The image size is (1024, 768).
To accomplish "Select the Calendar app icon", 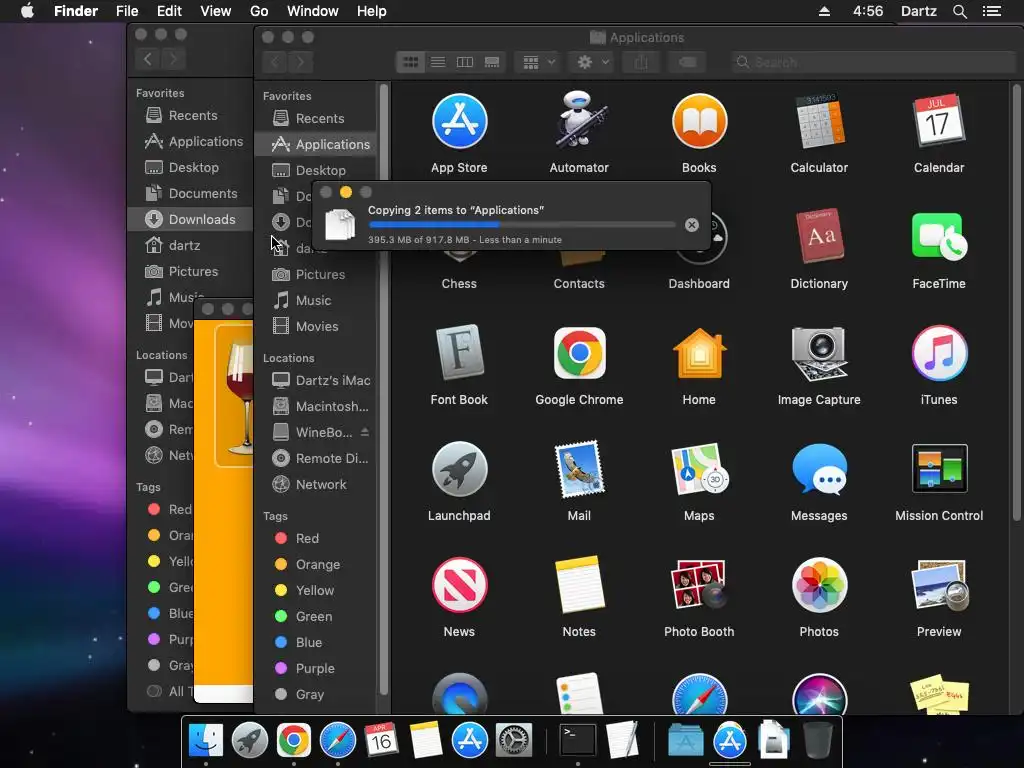I will click(x=939, y=121).
